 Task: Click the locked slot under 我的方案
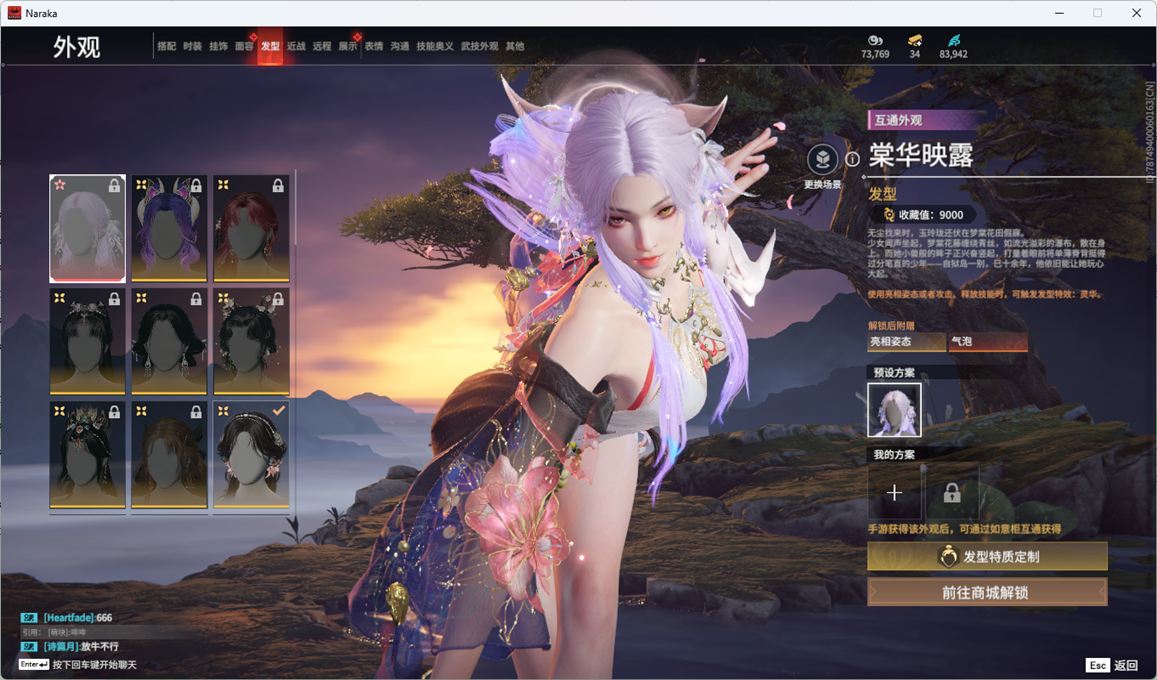pyautogui.click(x=951, y=493)
